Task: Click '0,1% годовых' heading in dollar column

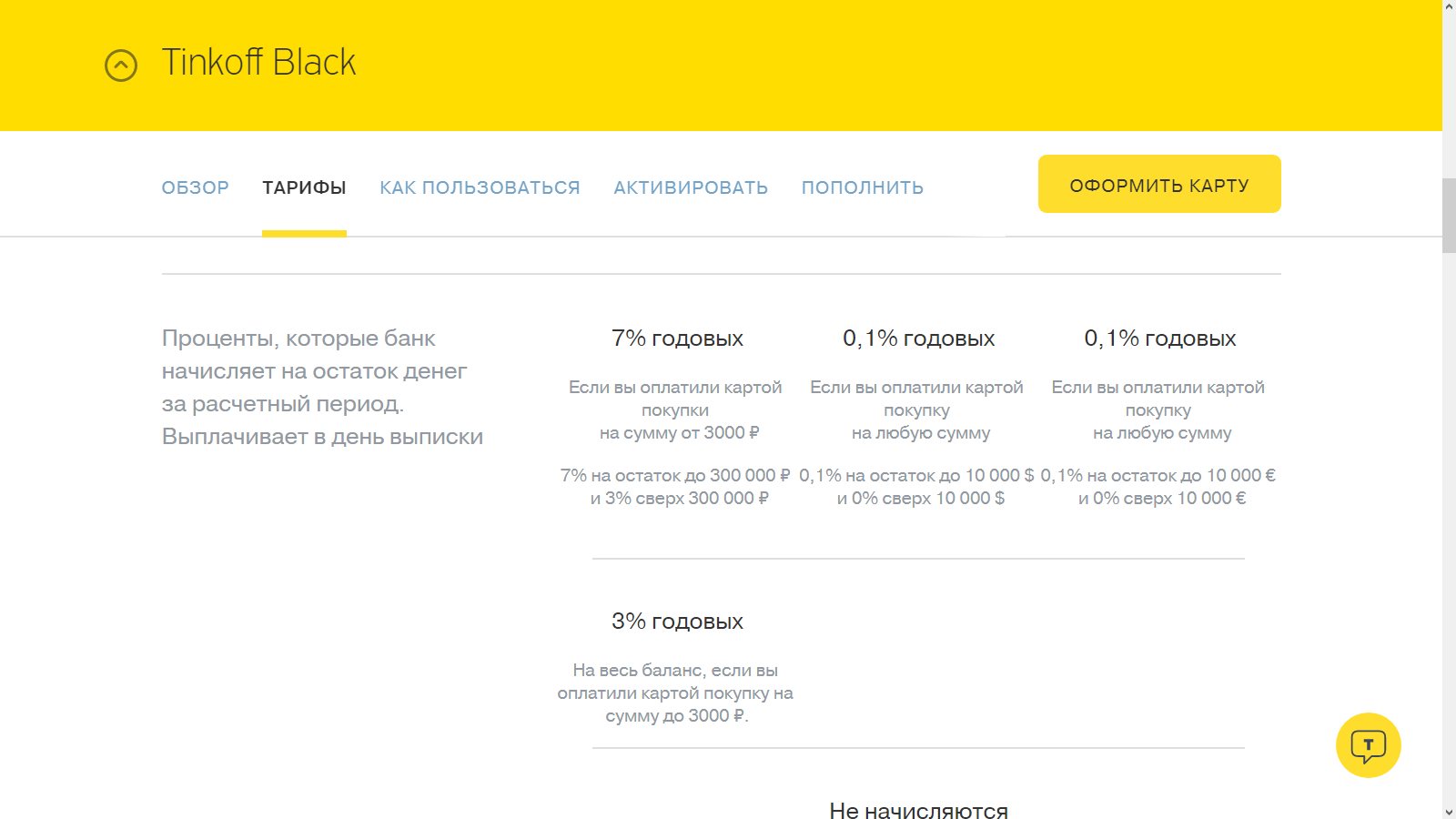Action: (x=918, y=339)
